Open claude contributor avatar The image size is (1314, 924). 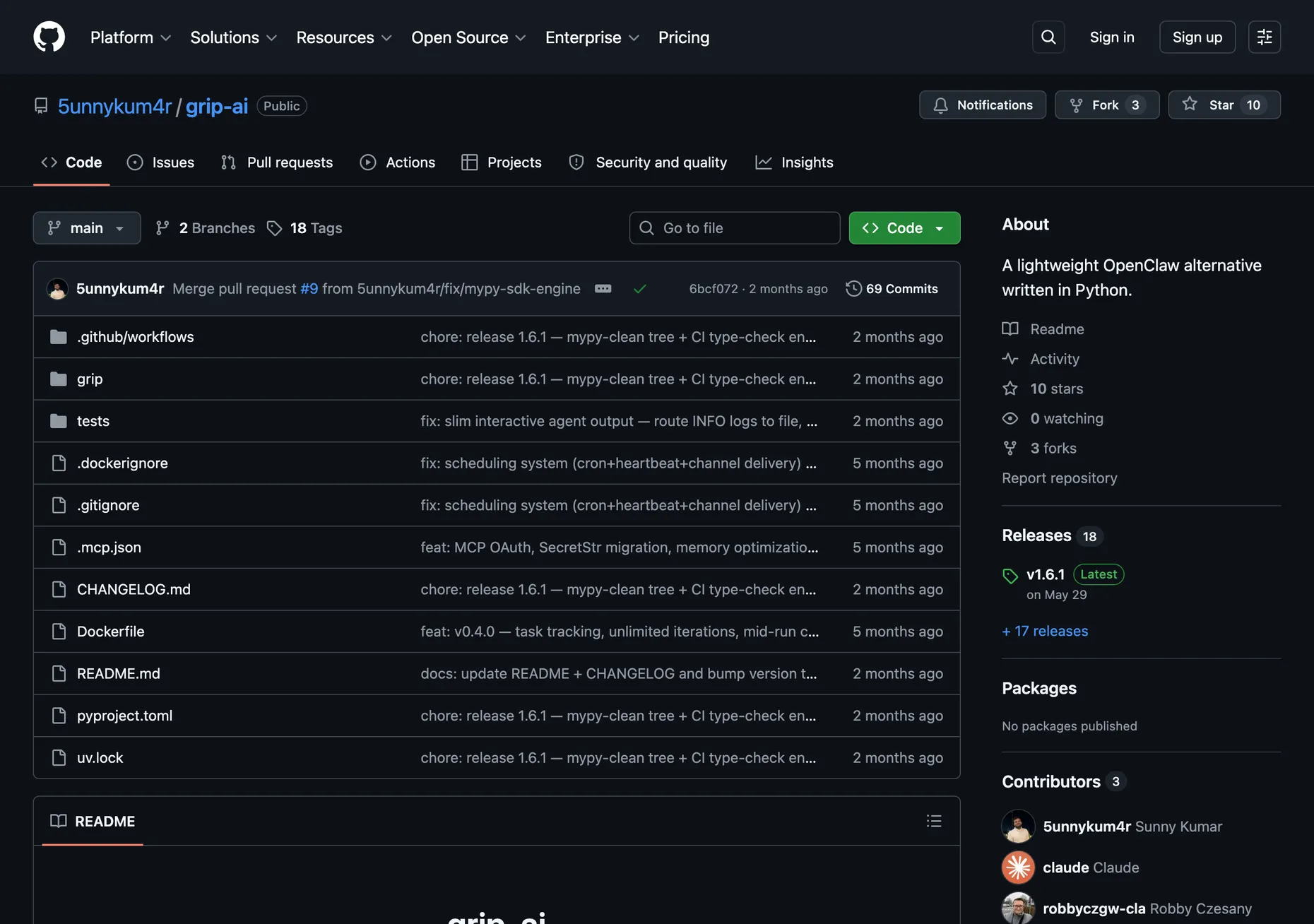click(x=1018, y=867)
